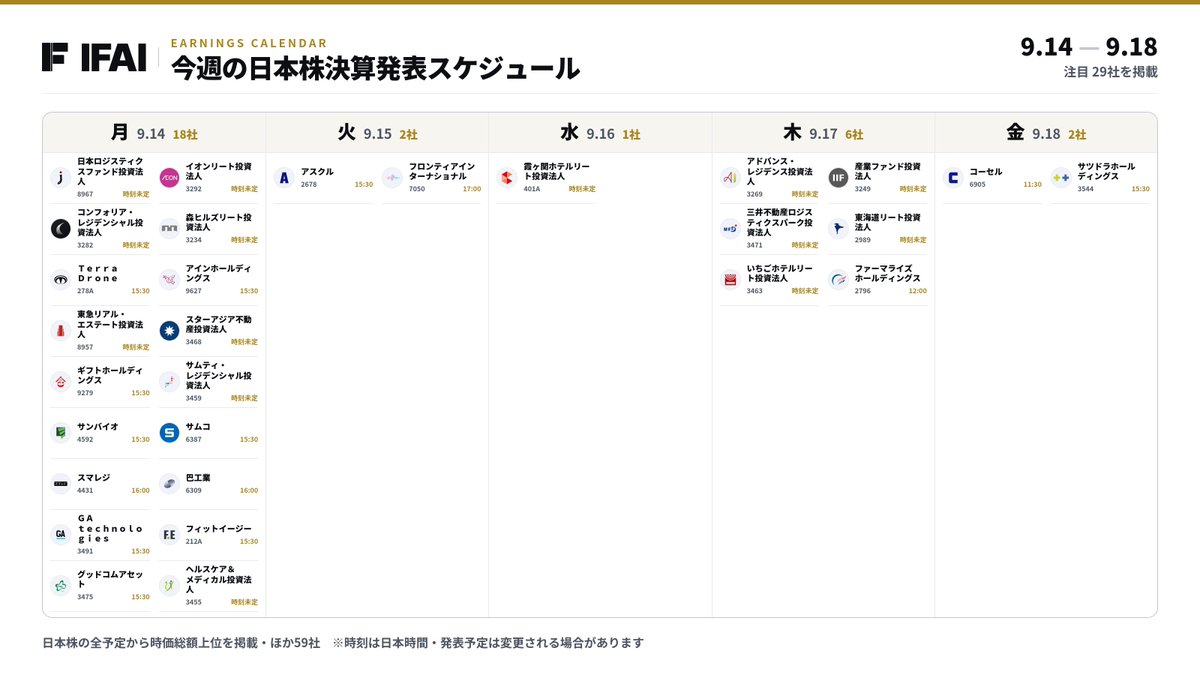The image size is (1200, 675).
Task: Click the GA technologies logo icon
Action: (x=61, y=535)
